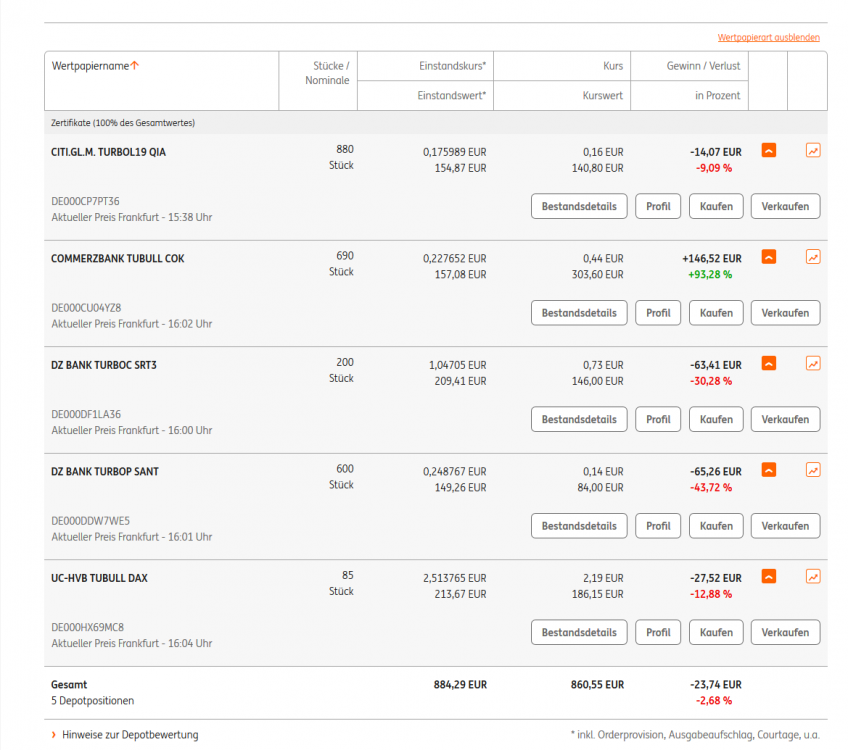Sort table by Wertpapiername column header
The height and width of the screenshot is (750, 848).
click(90, 66)
